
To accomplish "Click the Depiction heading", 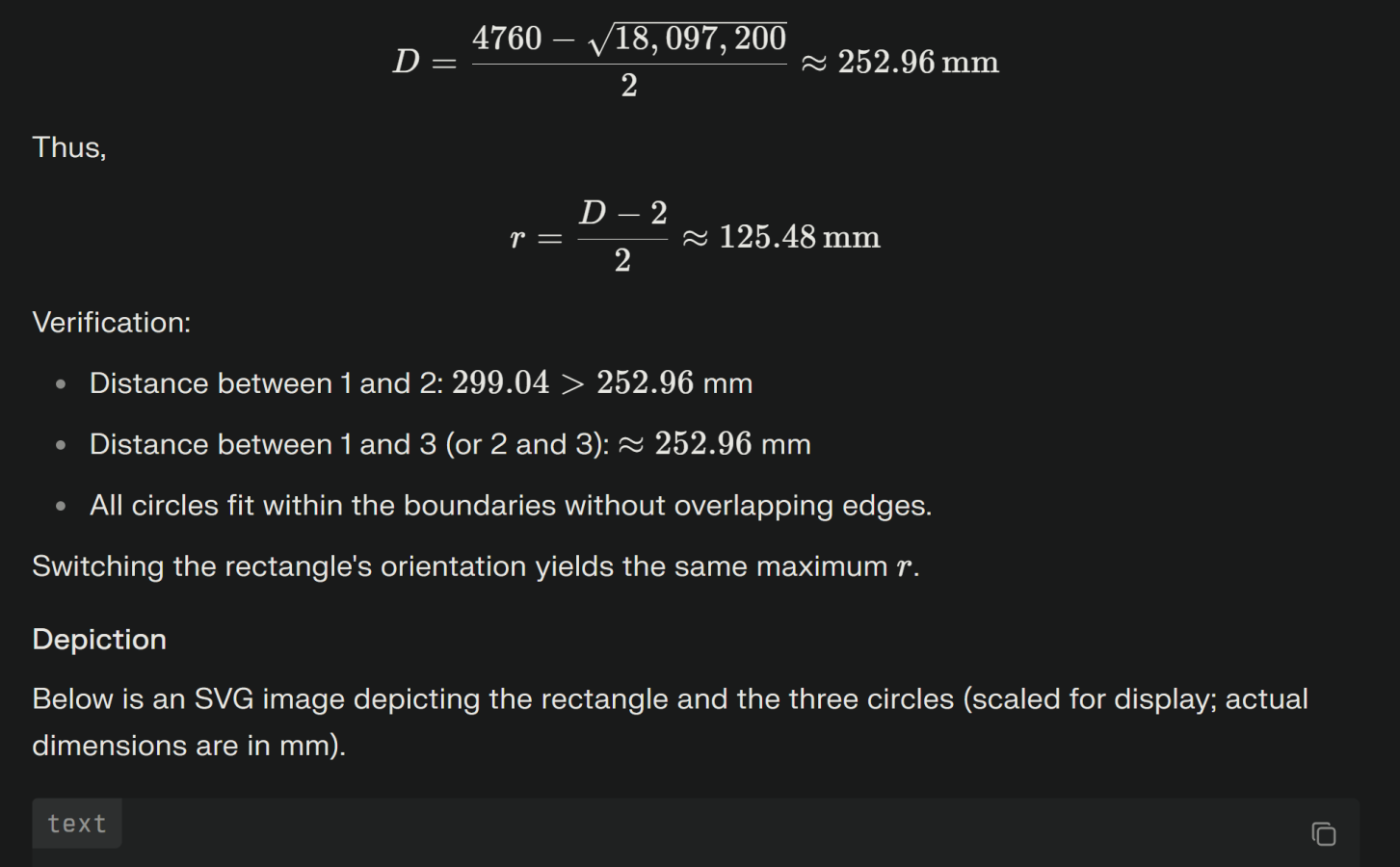I will click(x=99, y=640).
